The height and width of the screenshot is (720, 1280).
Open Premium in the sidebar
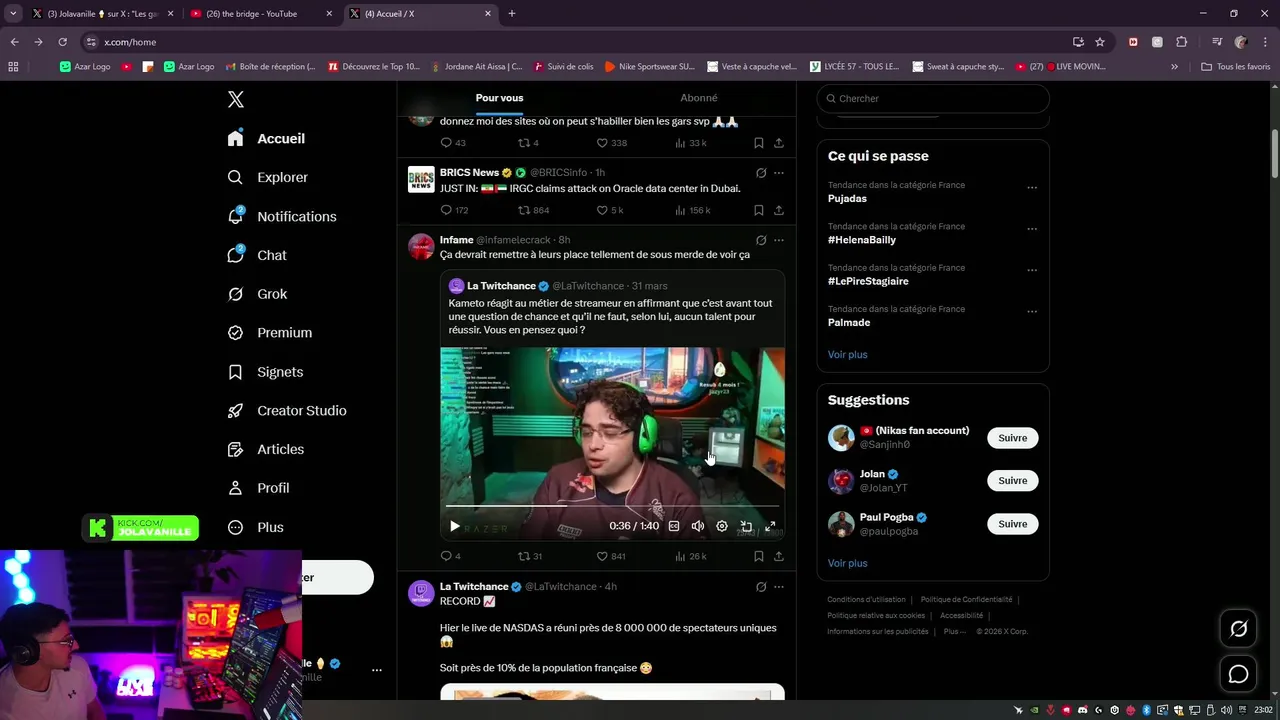pyautogui.click(x=270, y=333)
